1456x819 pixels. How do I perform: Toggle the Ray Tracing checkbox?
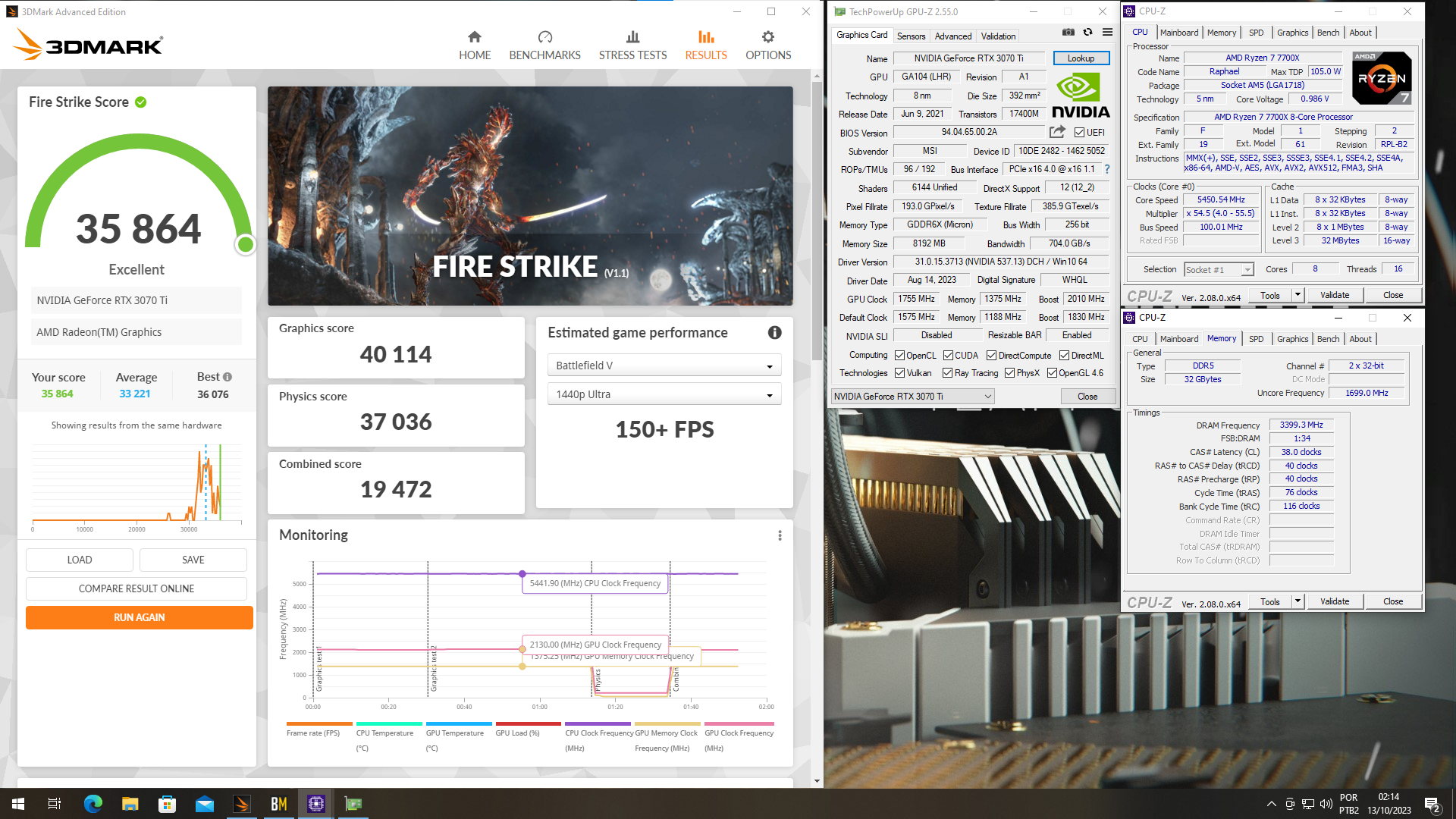coord(947,373)
